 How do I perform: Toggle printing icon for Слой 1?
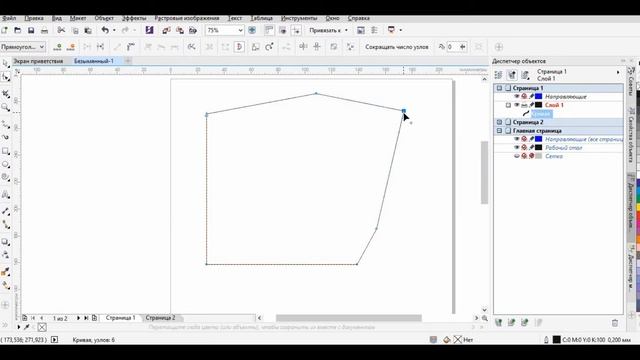click(x=524, y=105)
